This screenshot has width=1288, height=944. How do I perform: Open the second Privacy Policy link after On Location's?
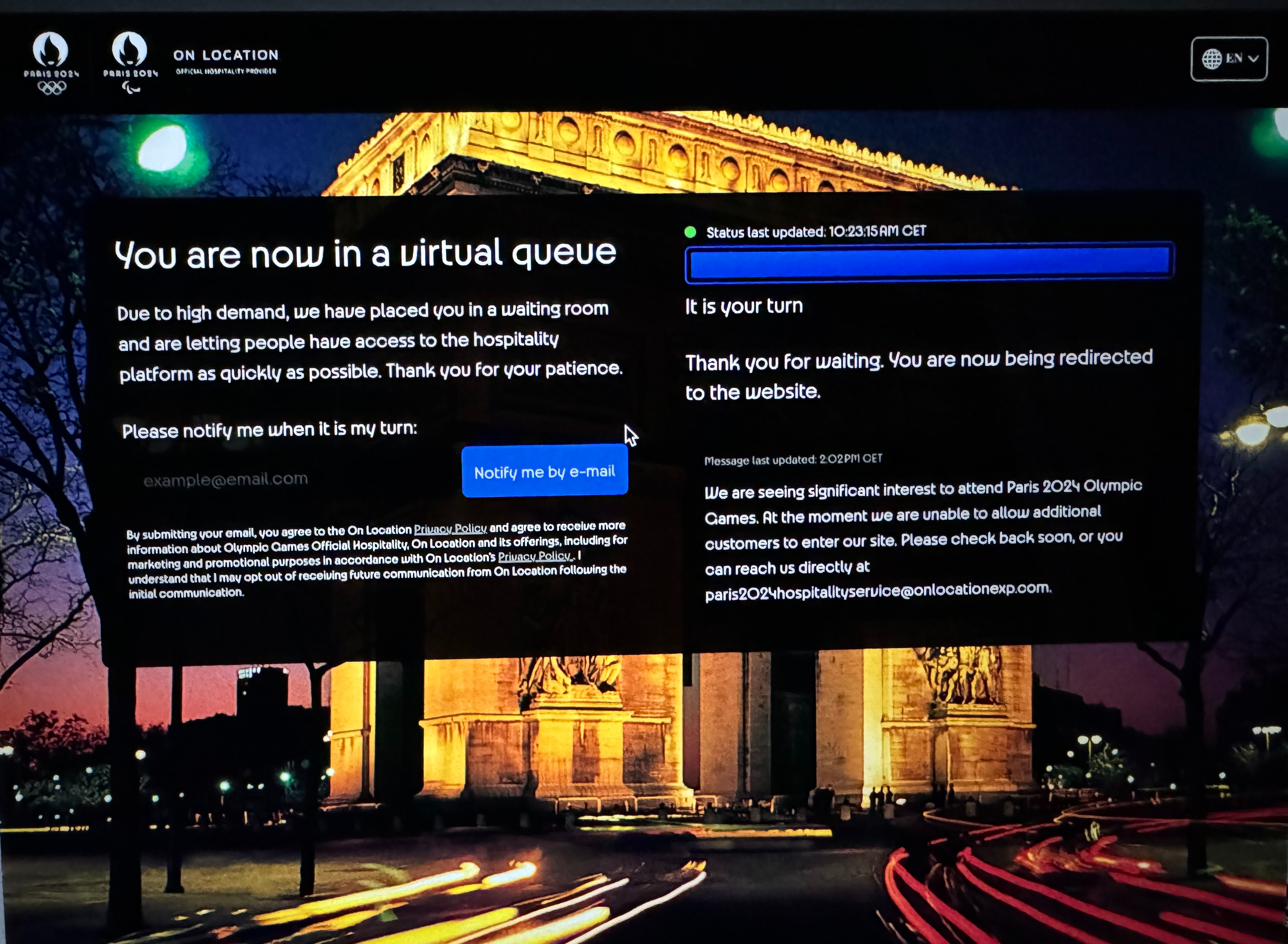coord(535,556)
